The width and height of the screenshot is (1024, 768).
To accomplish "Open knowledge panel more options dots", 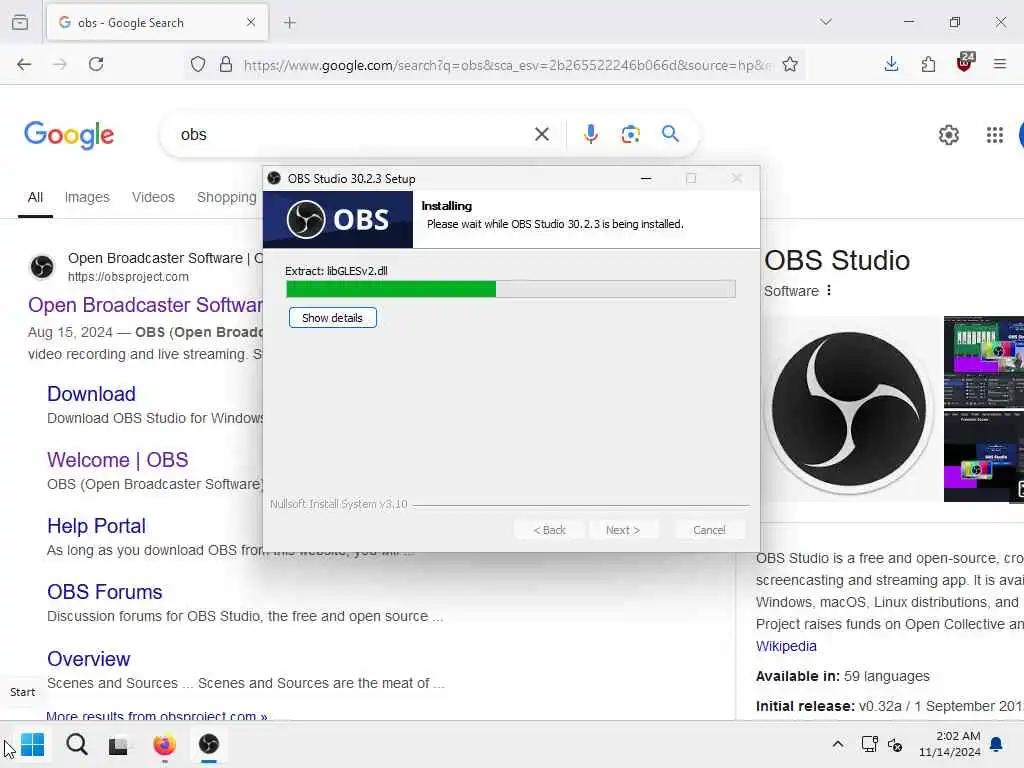I will pos(829,290).
